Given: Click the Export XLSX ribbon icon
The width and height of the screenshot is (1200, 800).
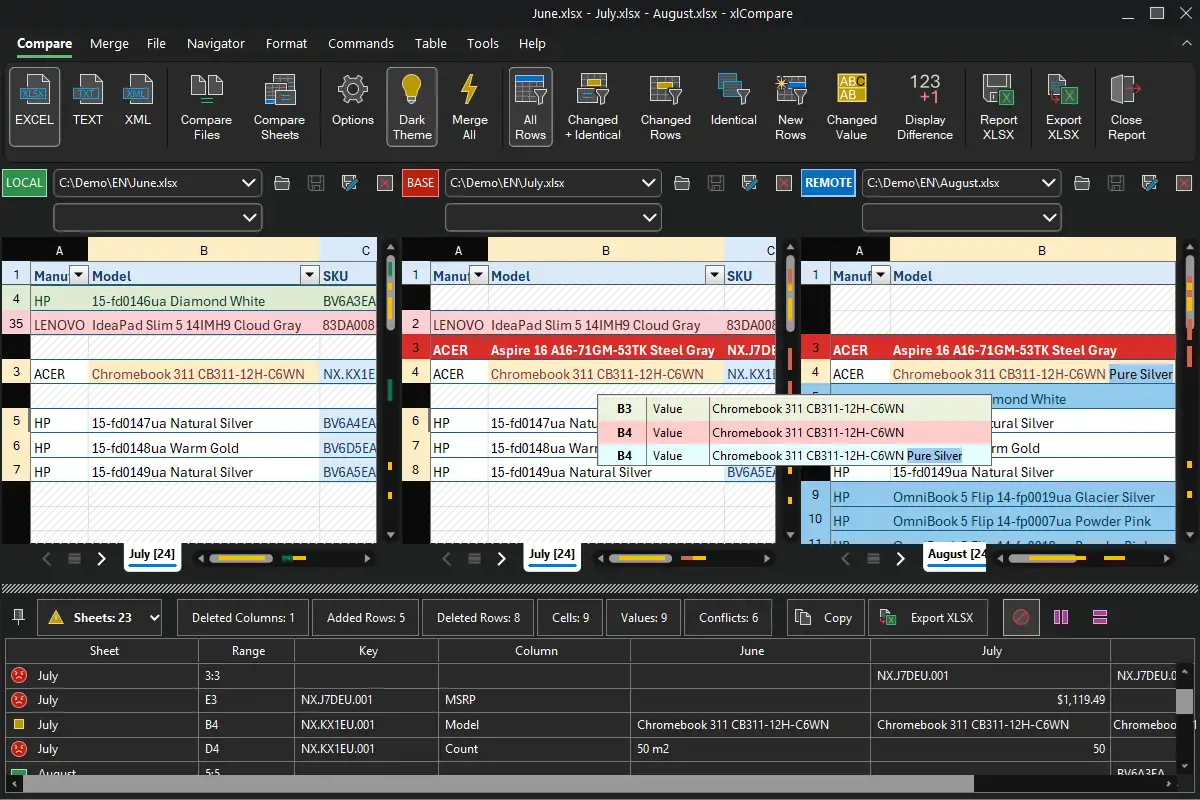Looking at the screenshot, I should [x=1063, y=106].
